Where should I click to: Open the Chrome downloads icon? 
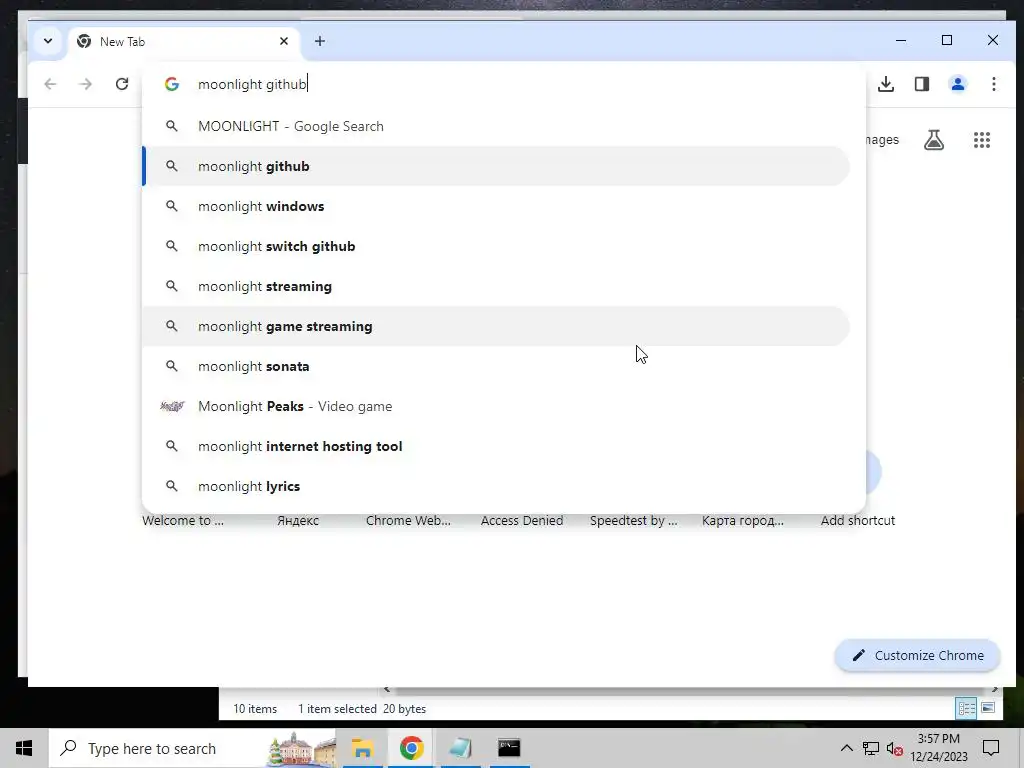[x=886, y=84]
